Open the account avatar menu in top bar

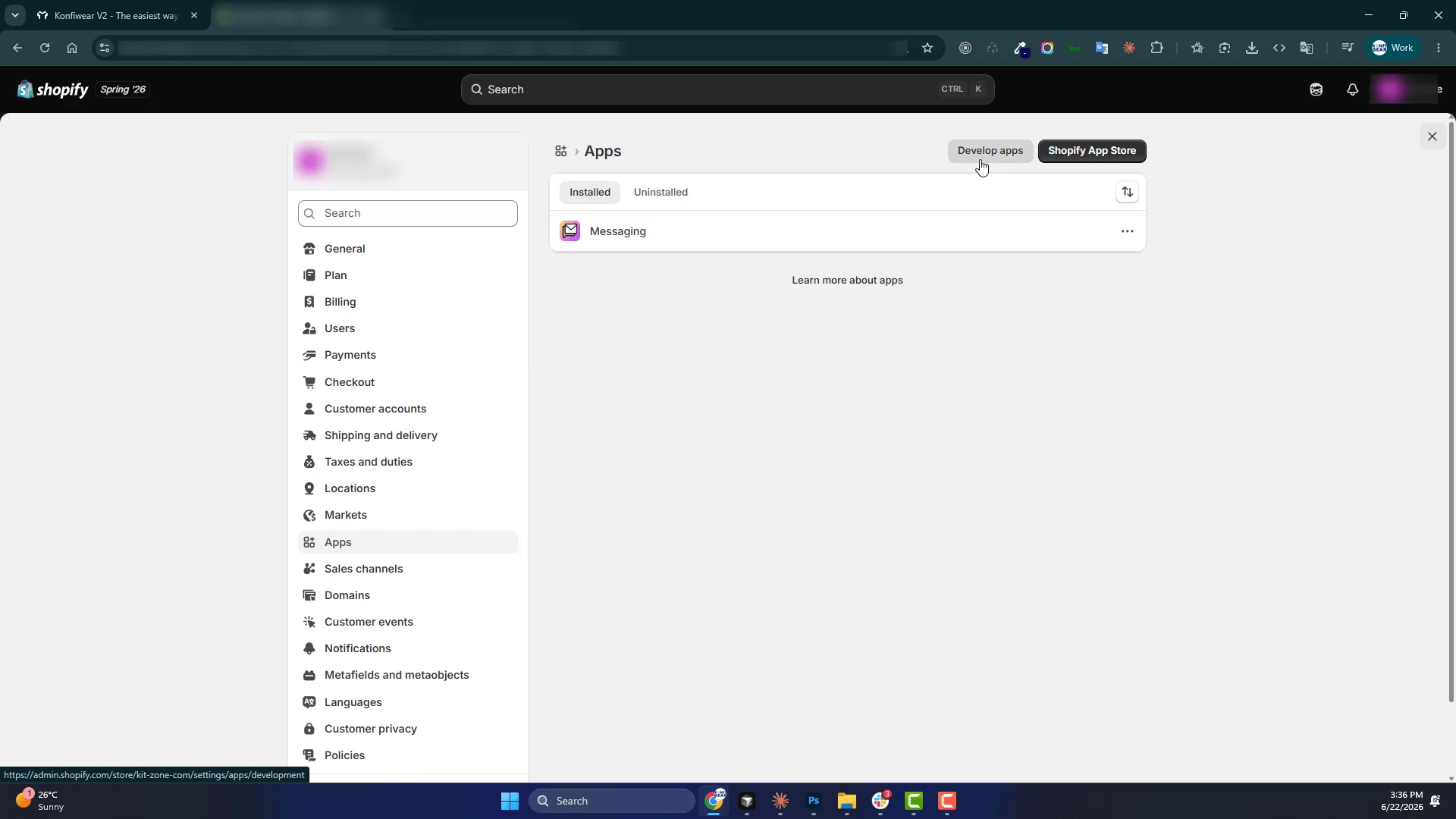point(1407,89)
